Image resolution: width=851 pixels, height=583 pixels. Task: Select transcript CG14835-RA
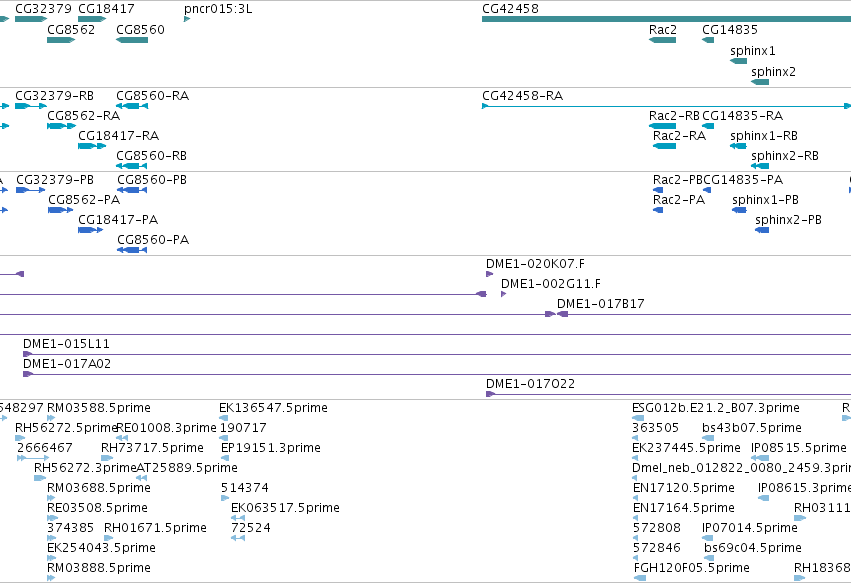tap(708, 126)
